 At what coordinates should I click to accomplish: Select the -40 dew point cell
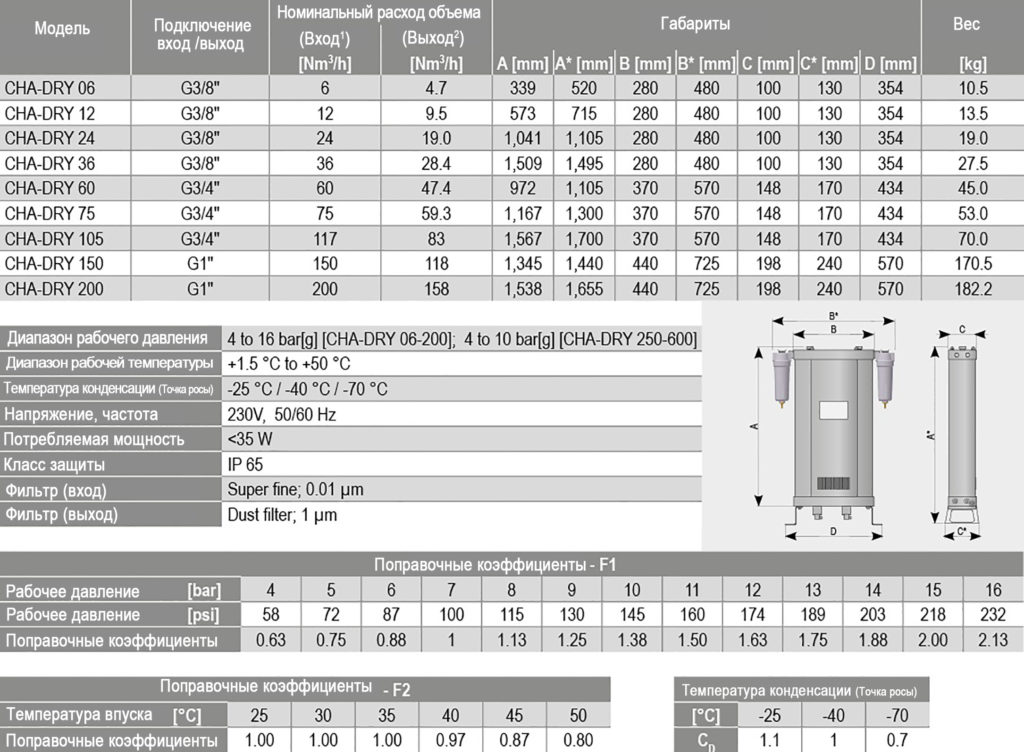click(x=833, y=716)
